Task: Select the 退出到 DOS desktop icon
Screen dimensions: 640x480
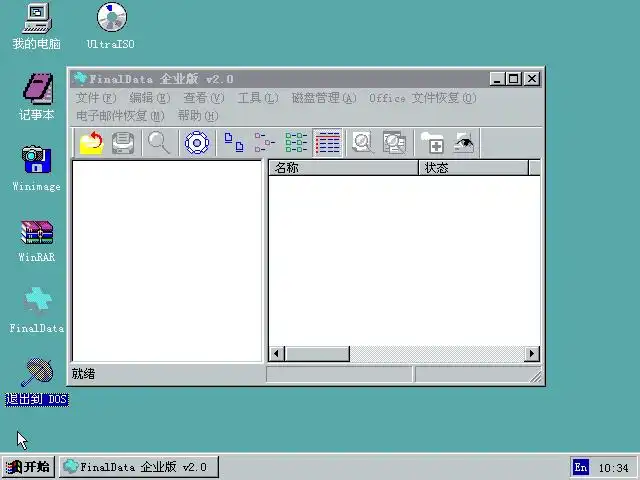Action: pyautogui.click(x=36, y=382)
